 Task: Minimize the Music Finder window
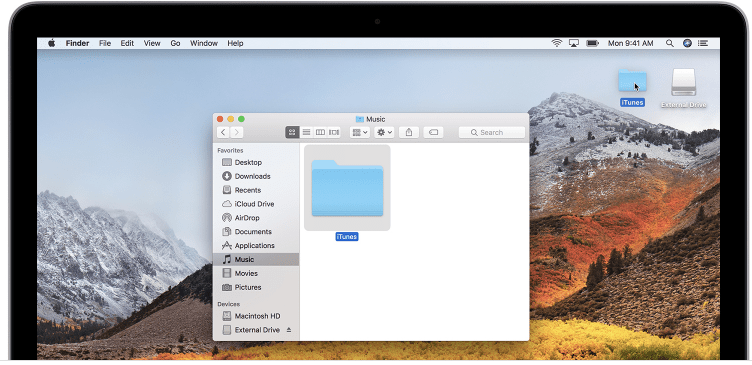click(x=231, y=119)
